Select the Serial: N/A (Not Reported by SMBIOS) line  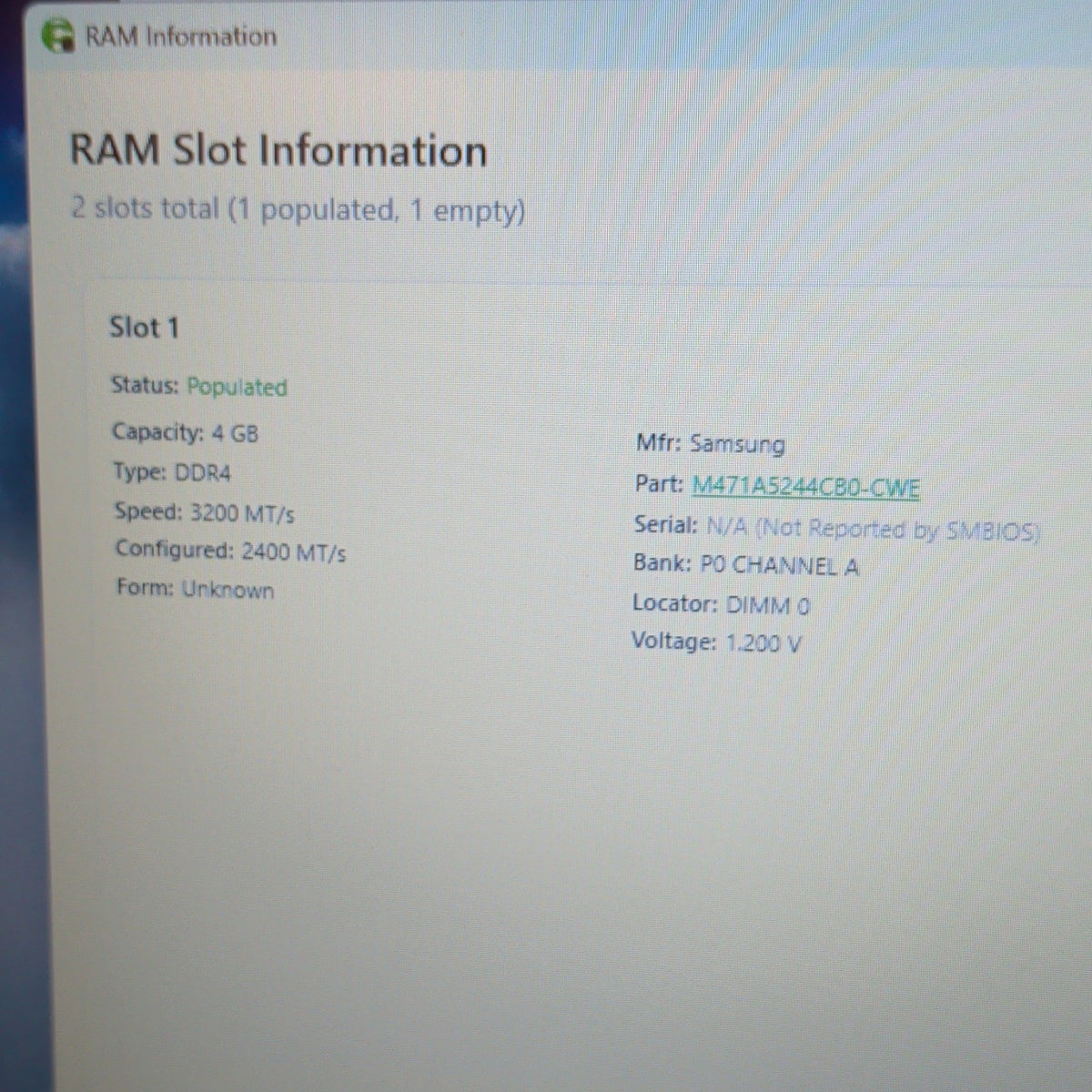click(836, 528)
